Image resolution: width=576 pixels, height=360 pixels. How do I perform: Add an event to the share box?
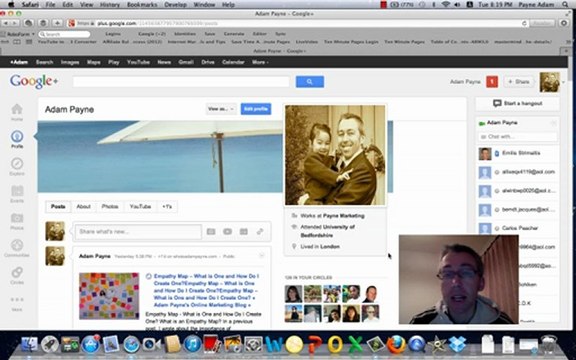[244, 231]
